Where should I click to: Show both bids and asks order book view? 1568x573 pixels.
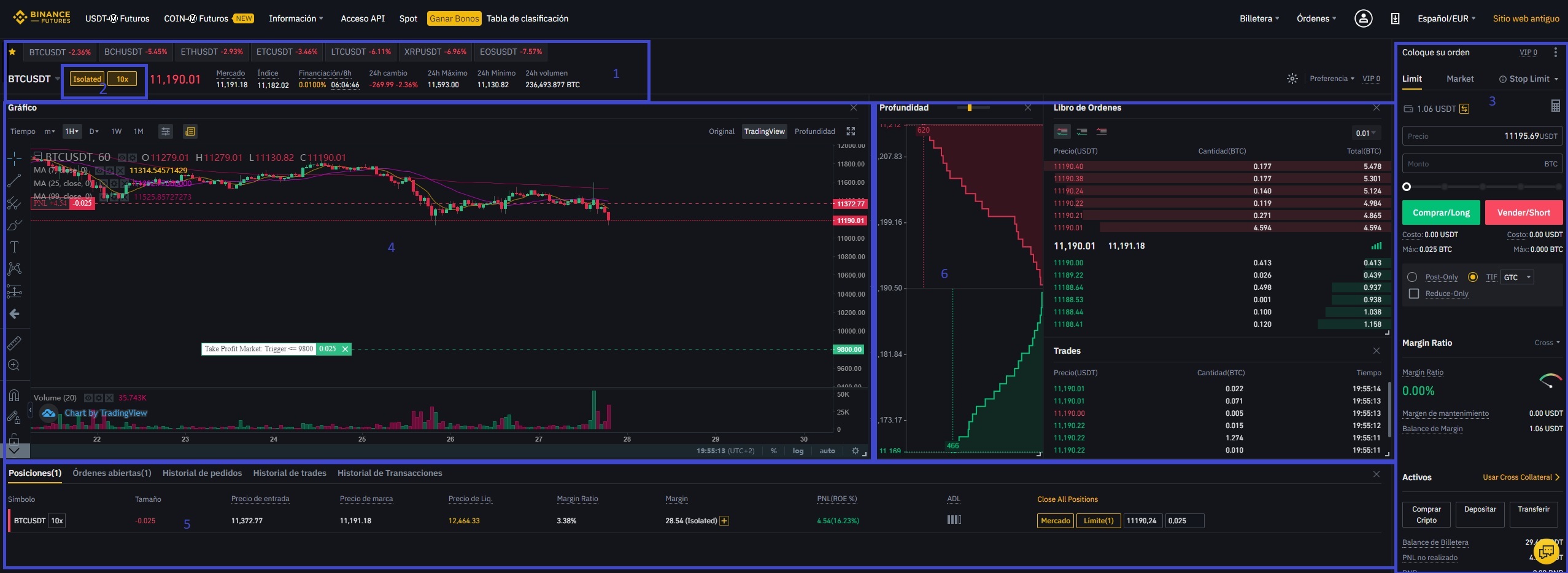[1062, 131]
